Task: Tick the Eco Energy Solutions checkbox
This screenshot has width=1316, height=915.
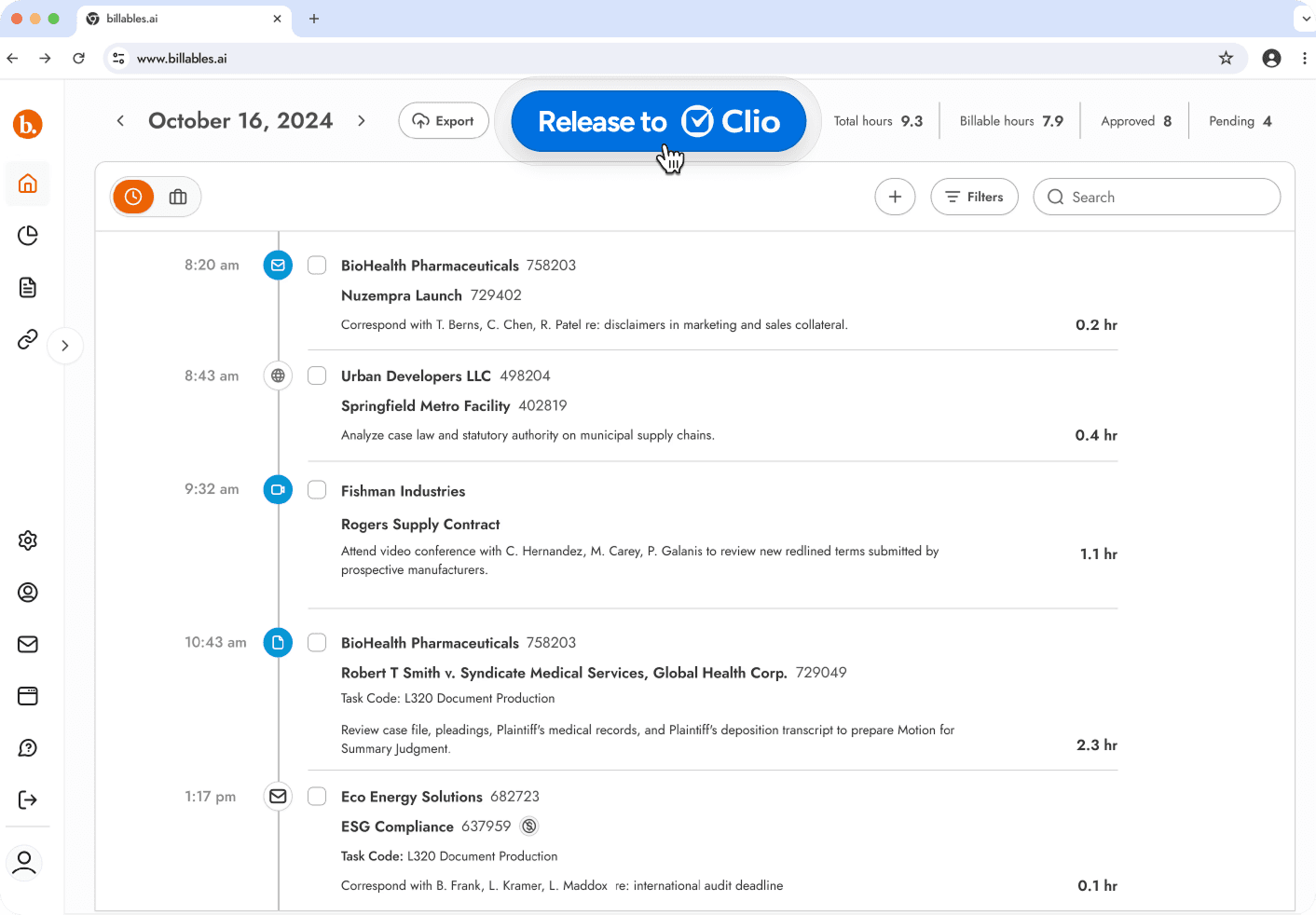Action: tap(317, 797)
